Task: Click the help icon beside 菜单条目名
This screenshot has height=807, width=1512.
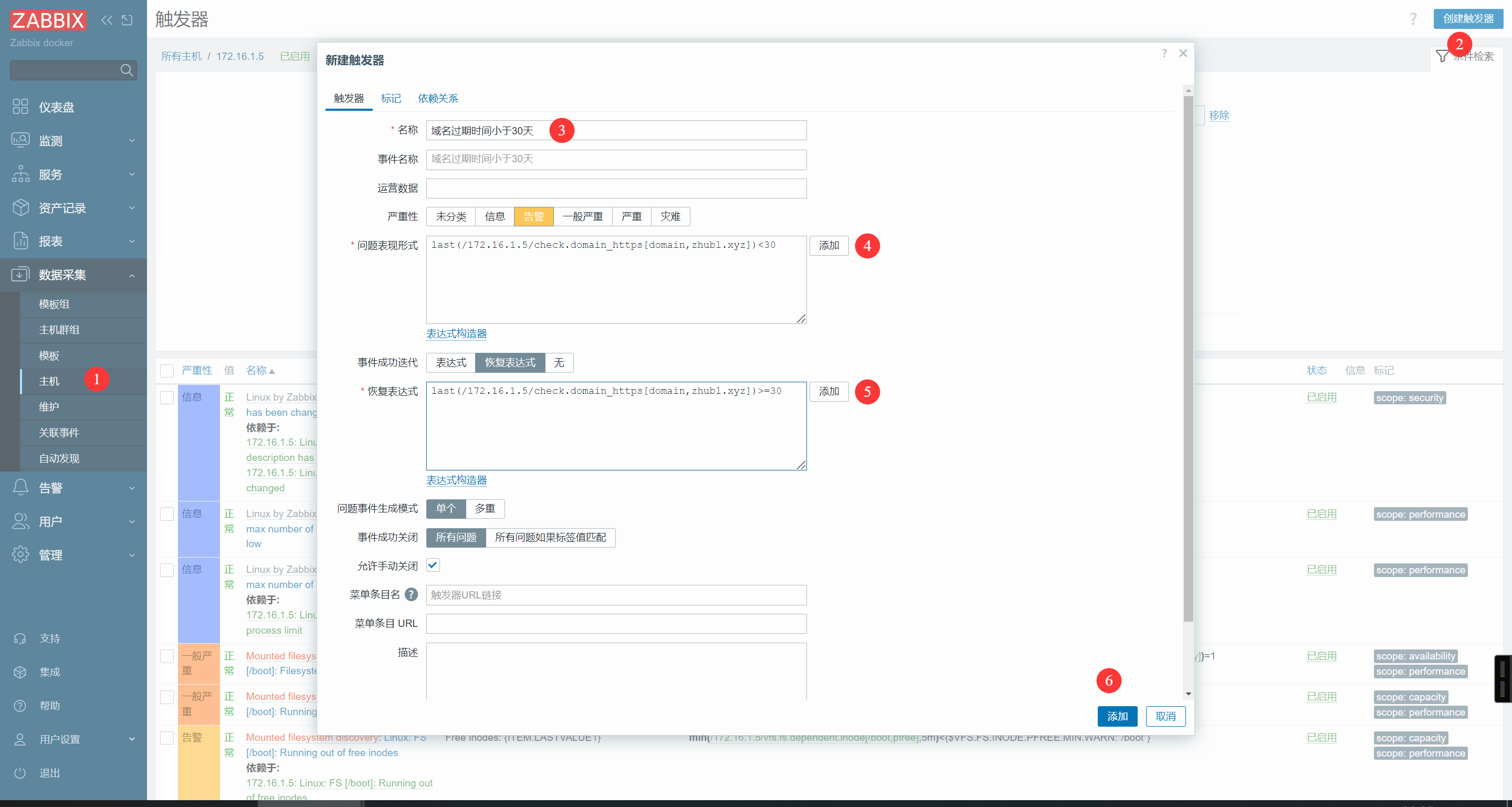Action: pos(412,594)
